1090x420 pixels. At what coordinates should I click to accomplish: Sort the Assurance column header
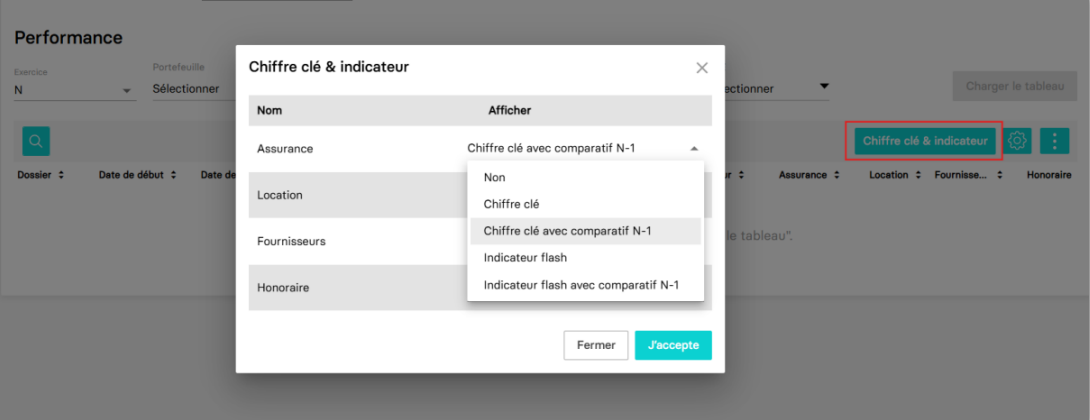[808, 175]
